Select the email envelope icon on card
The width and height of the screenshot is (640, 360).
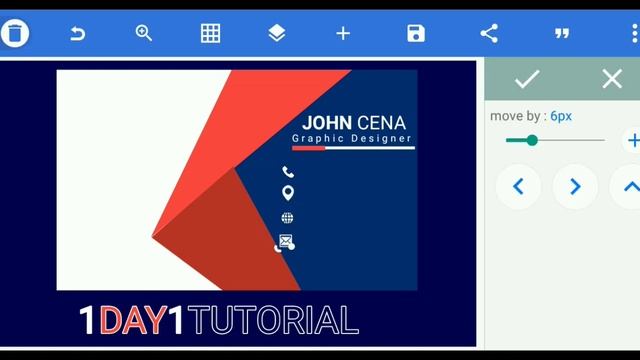286,241
